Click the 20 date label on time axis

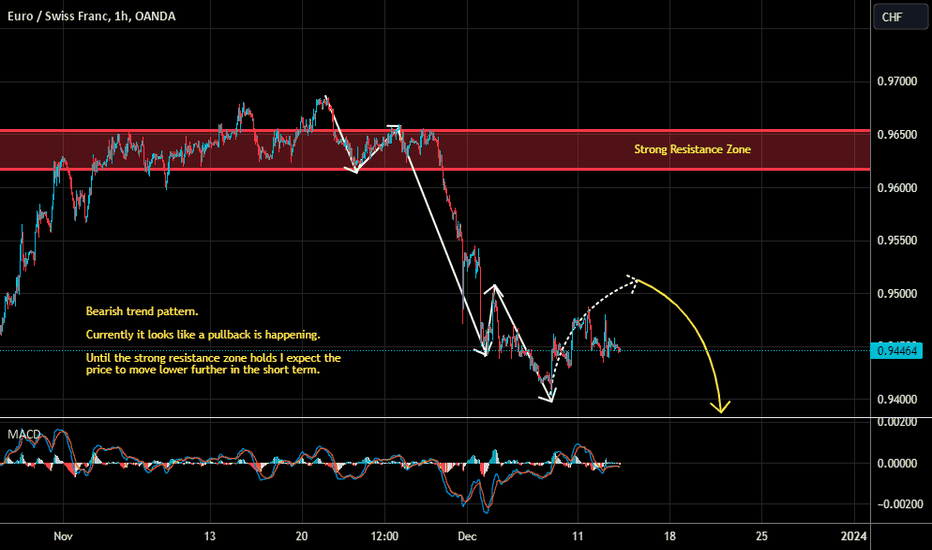click(x=302, y=536)
